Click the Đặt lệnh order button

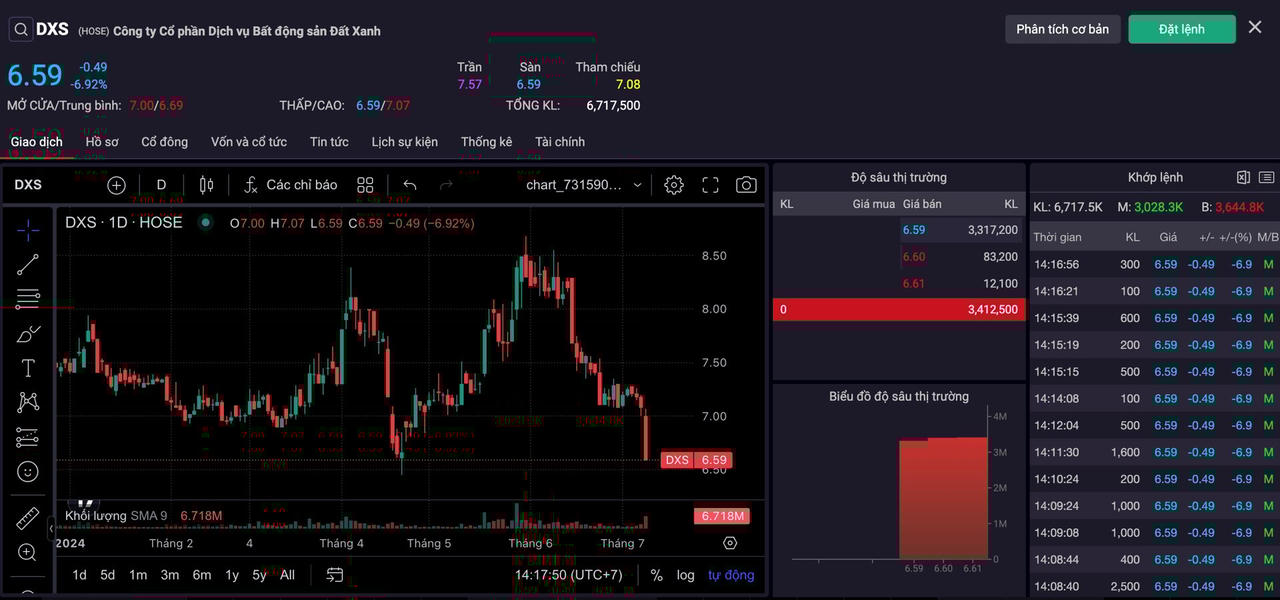pyautogui.click(x=1181, y=29)
